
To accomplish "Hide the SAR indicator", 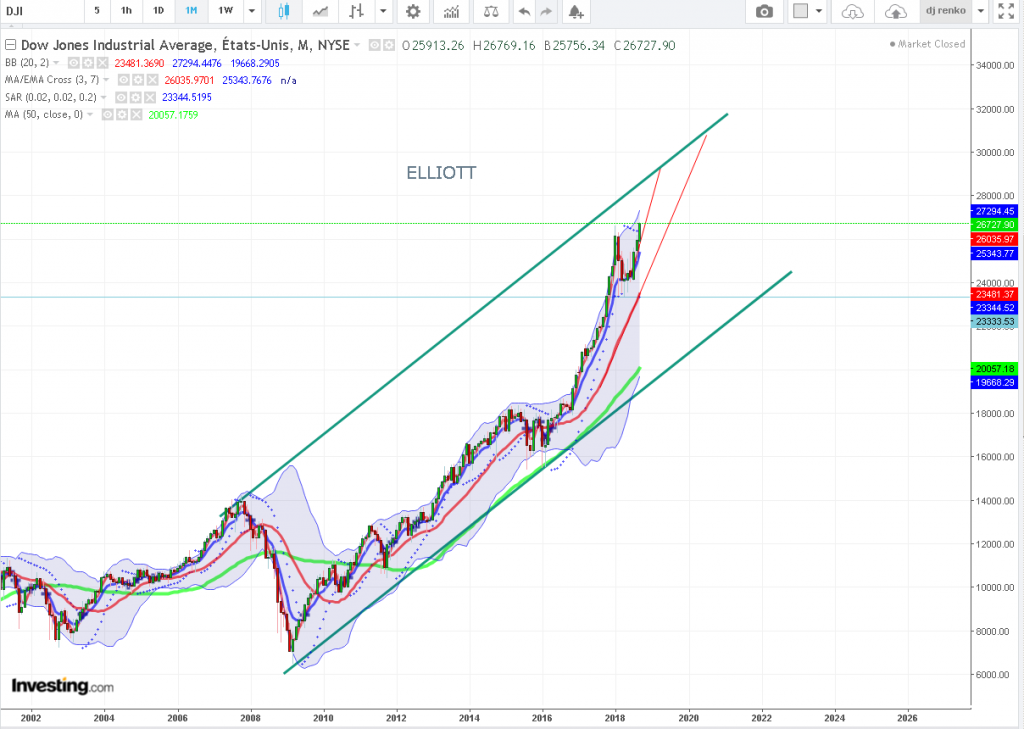I will (121, 97).
